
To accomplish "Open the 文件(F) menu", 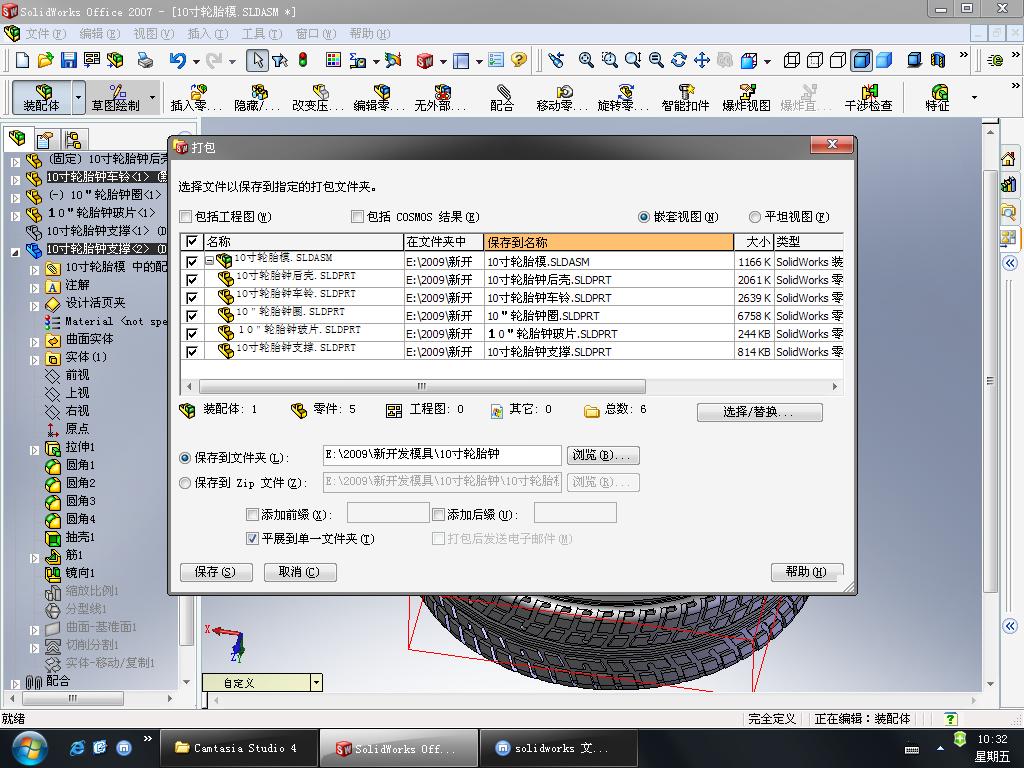I will pos(46,33).
